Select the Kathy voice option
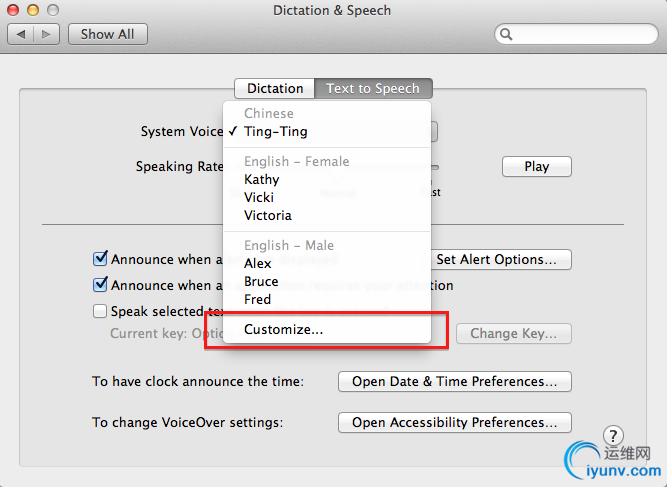The height and width of the screenshot is (487, 667). tap(262, 179)
